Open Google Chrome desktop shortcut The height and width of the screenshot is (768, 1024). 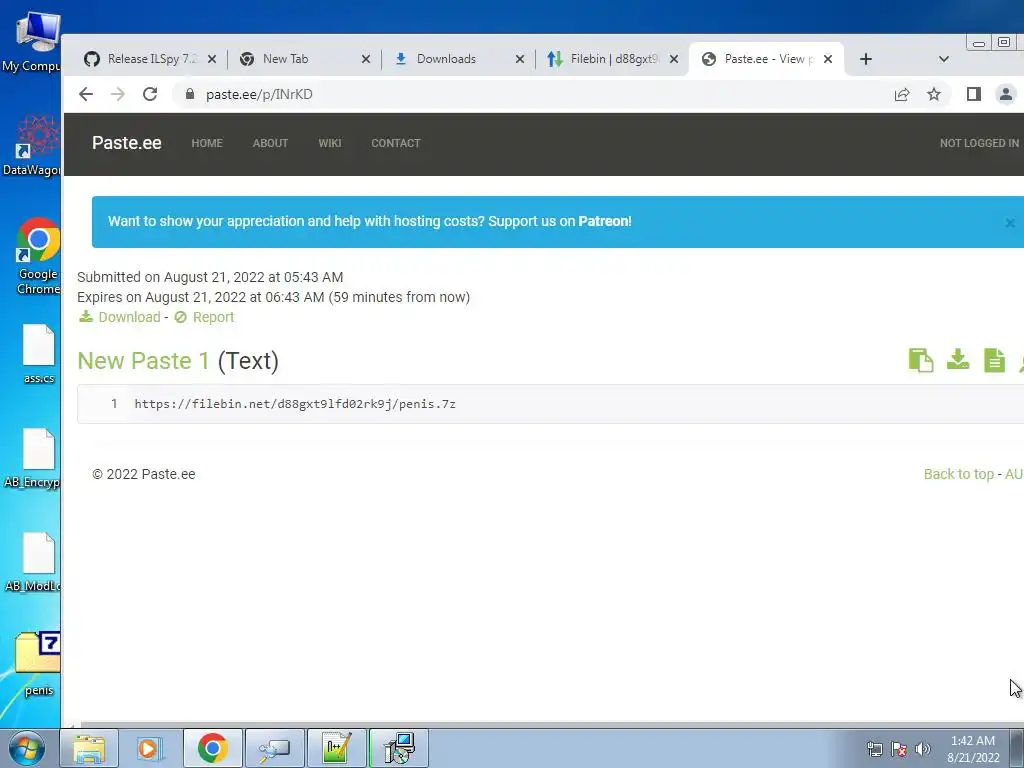(38, 256)
